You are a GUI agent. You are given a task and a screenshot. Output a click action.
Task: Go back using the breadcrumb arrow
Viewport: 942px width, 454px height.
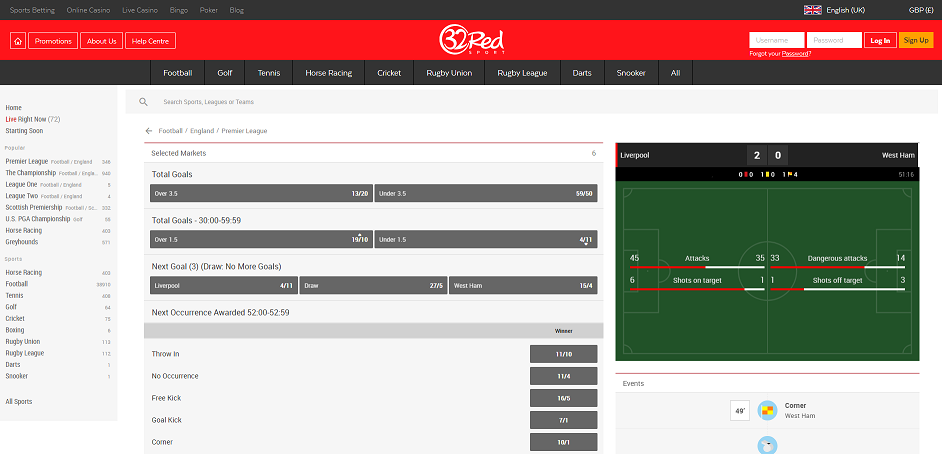149,131
